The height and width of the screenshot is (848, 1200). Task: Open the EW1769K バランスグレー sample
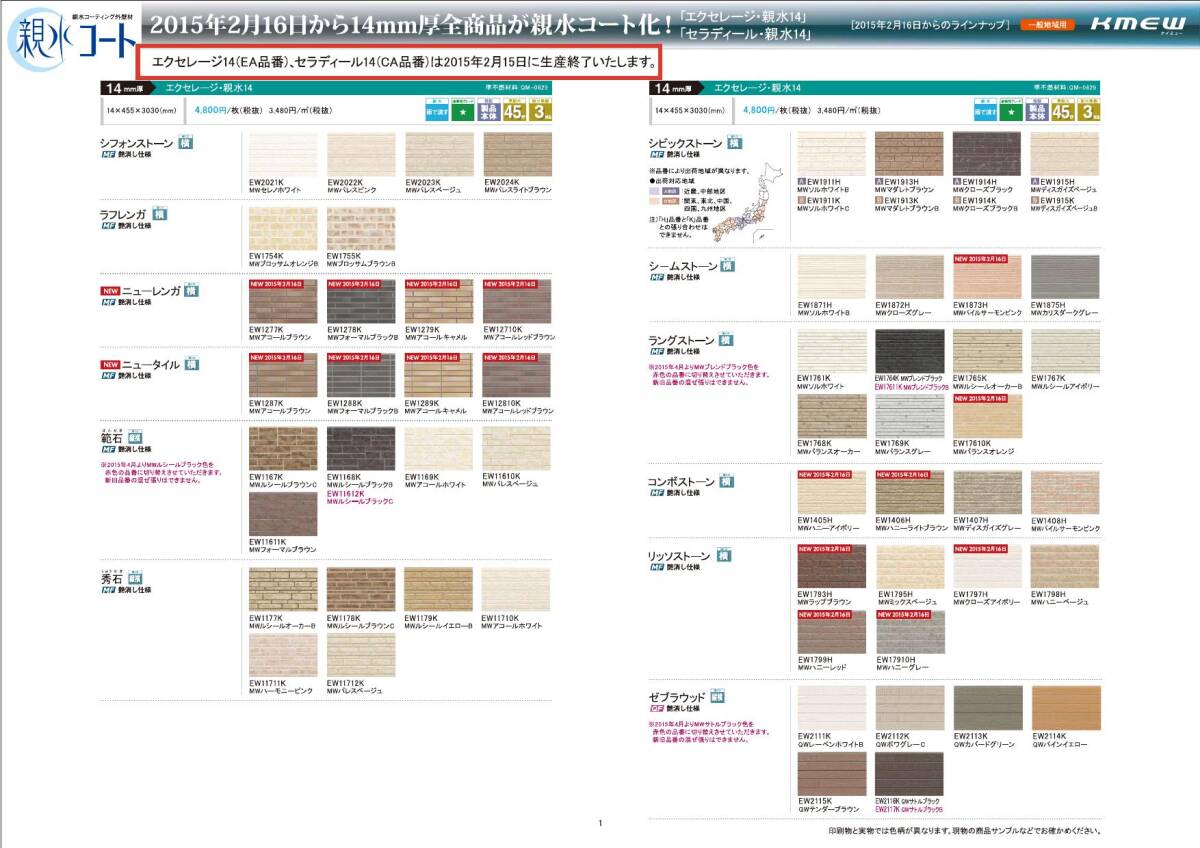(909, 417)
